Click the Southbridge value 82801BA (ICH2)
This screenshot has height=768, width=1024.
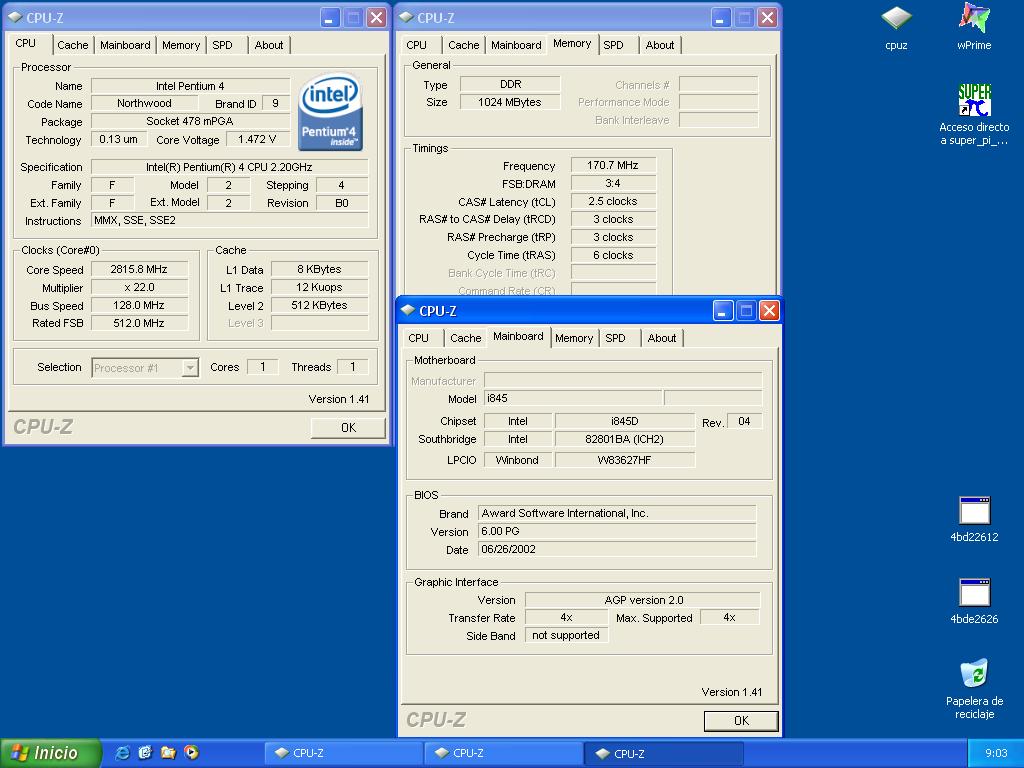625,439
